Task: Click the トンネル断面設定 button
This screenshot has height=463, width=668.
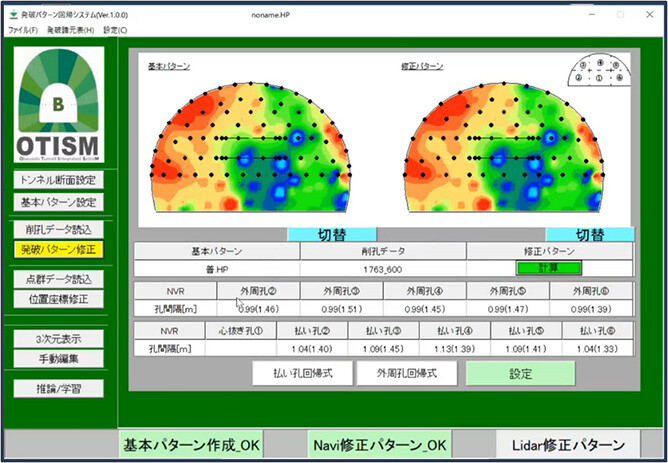Action: point(59,181)
